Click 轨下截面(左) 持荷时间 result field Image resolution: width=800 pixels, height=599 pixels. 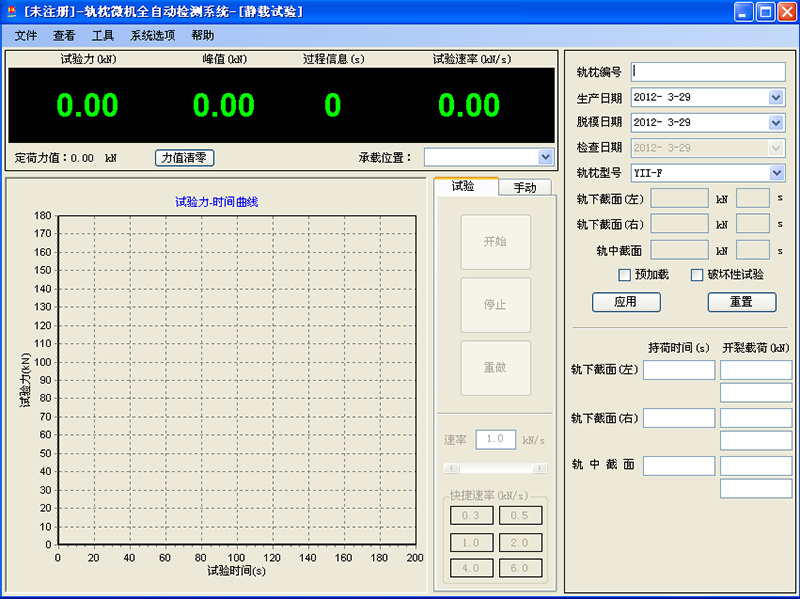[x=679, y=370]
